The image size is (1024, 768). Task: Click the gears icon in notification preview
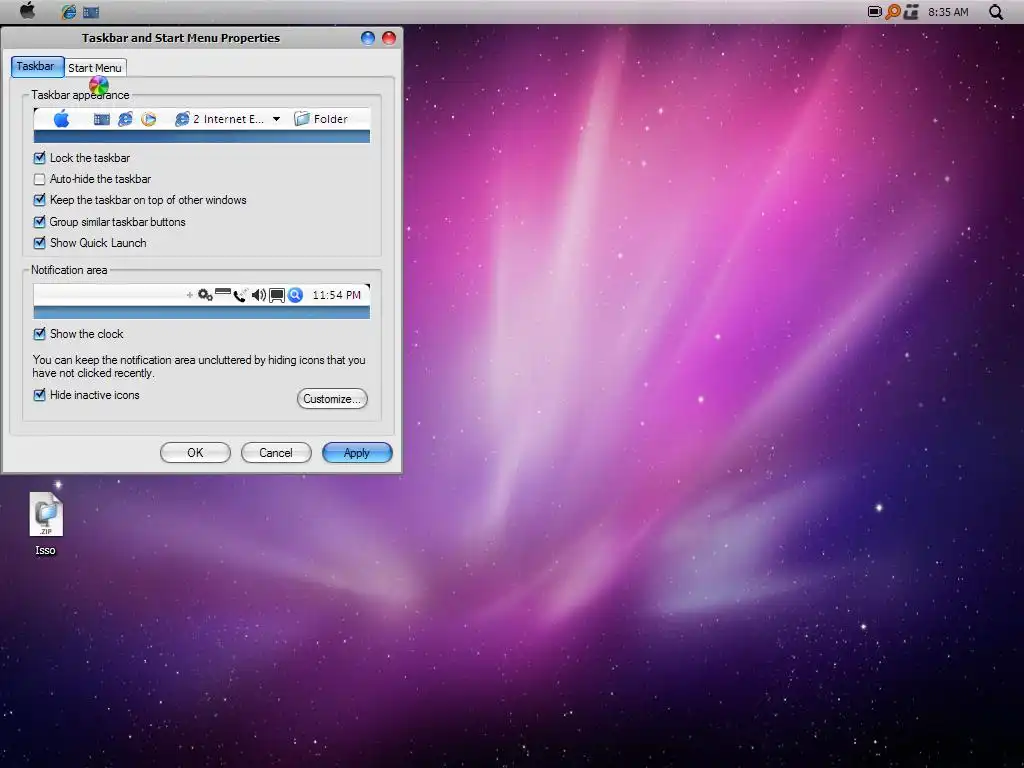tap(205, 295)
